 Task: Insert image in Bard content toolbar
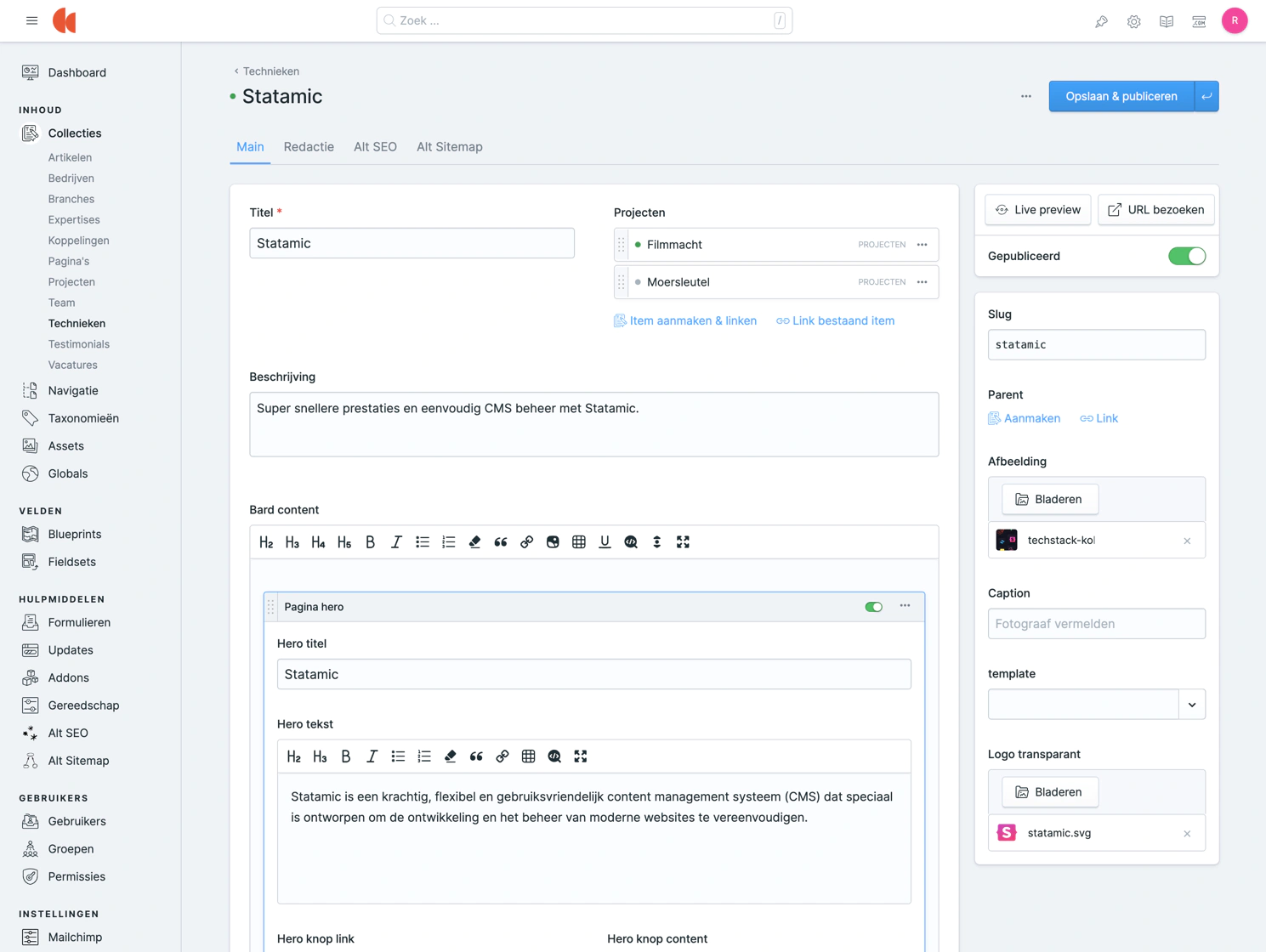pos(553,542)
